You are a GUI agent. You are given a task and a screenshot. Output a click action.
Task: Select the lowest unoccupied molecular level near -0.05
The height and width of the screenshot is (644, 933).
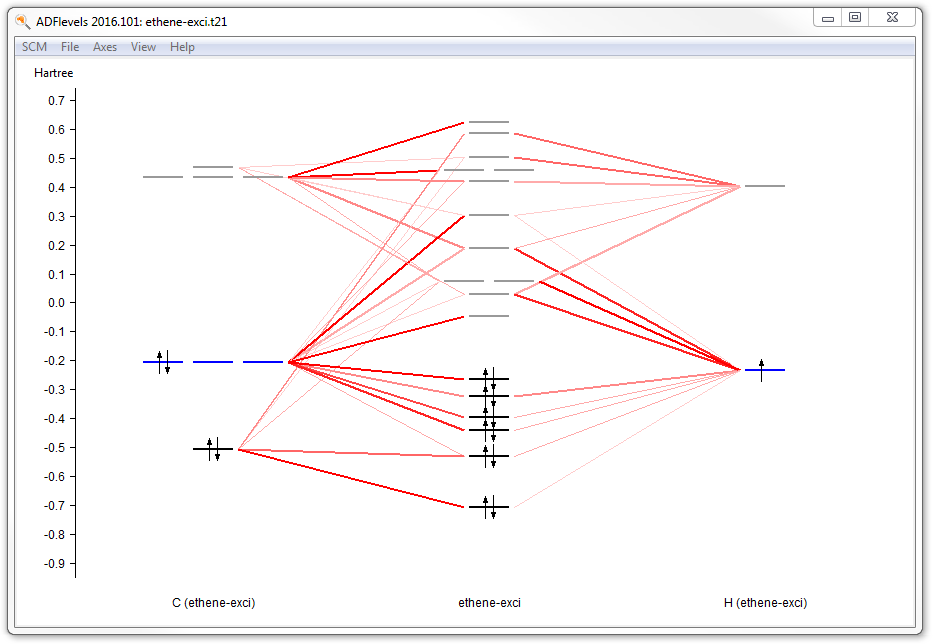pyautogui.click(x=489, y=316)
